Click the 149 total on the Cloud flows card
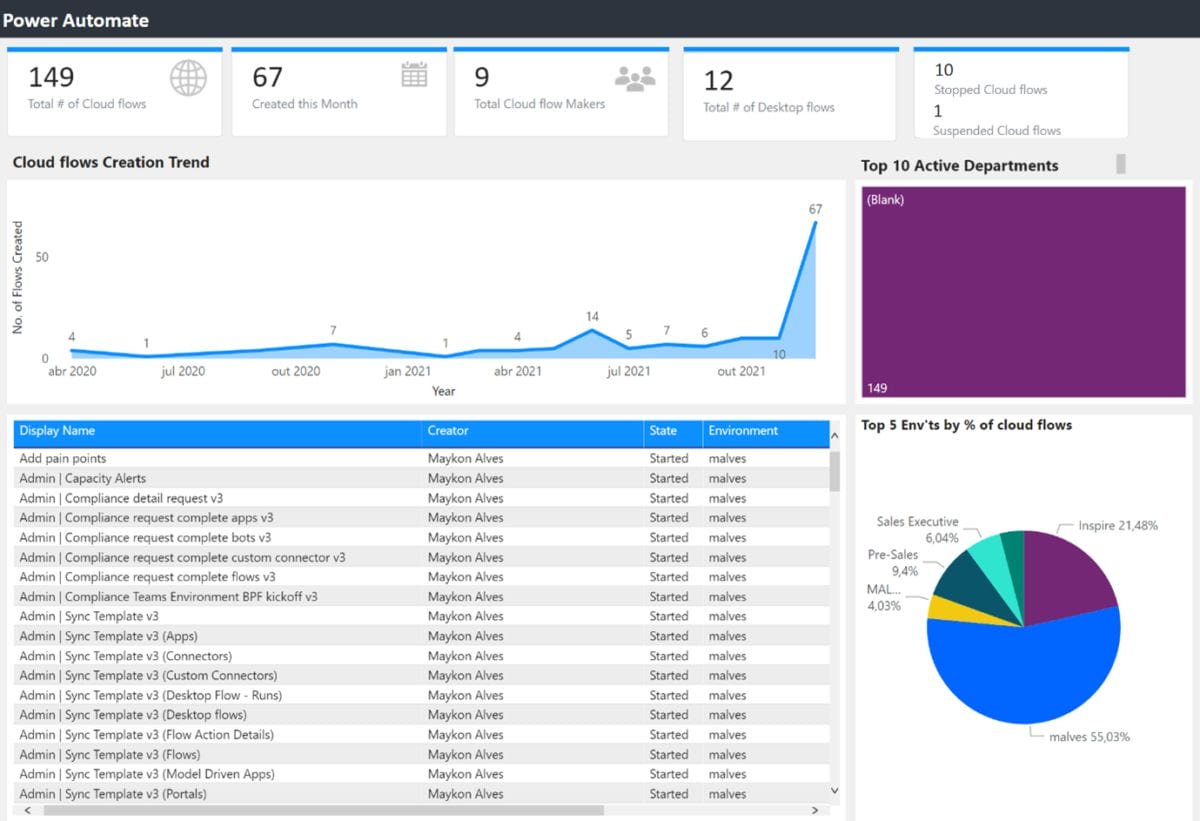Image resolution: width=1200 pixels, height=821 pixels. pyautogui.click(x=48, y=76)
